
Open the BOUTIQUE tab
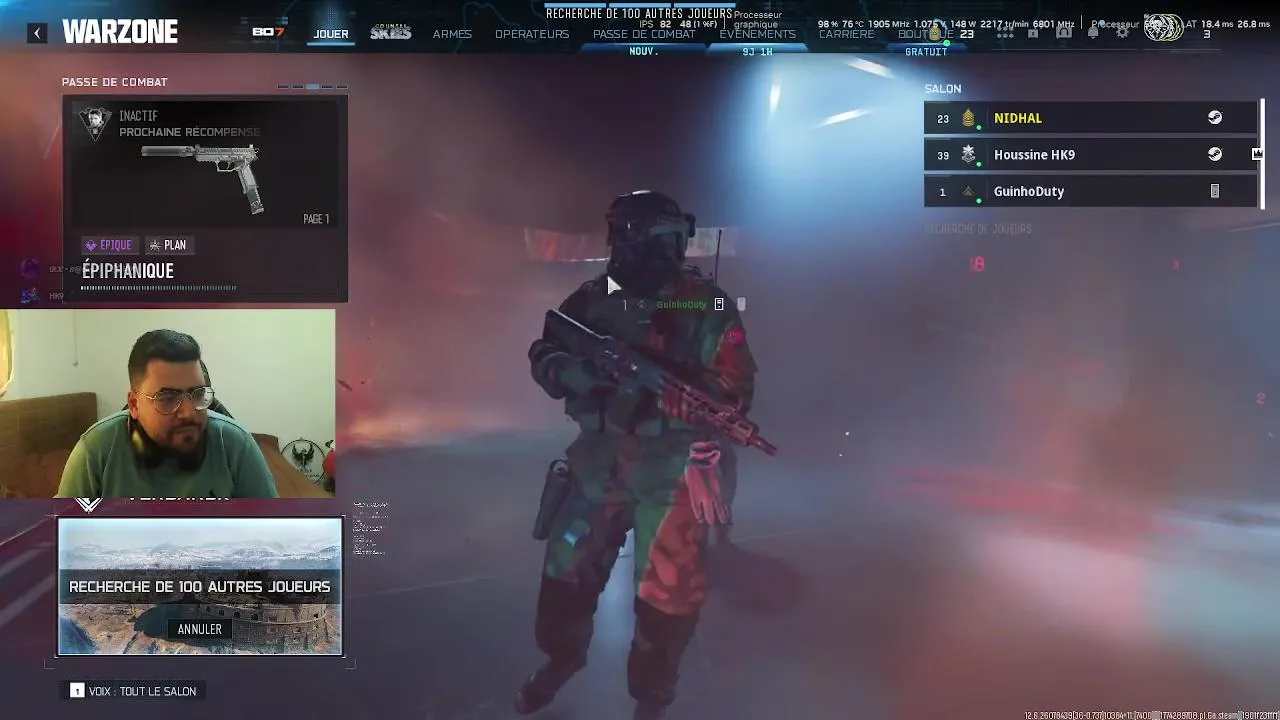pos(926,34)
